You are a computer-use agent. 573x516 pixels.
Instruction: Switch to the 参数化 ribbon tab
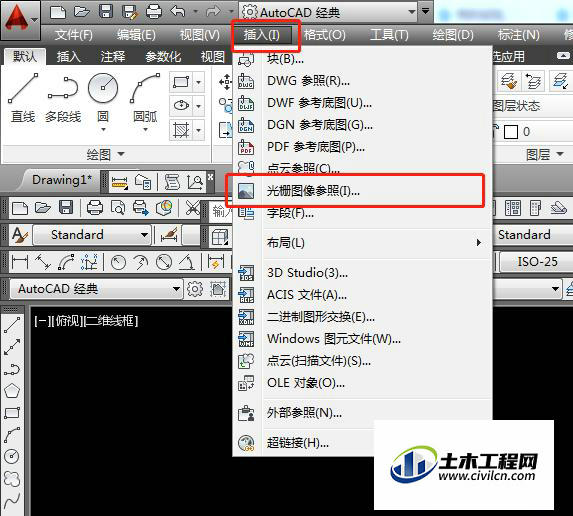coord(163,57)
